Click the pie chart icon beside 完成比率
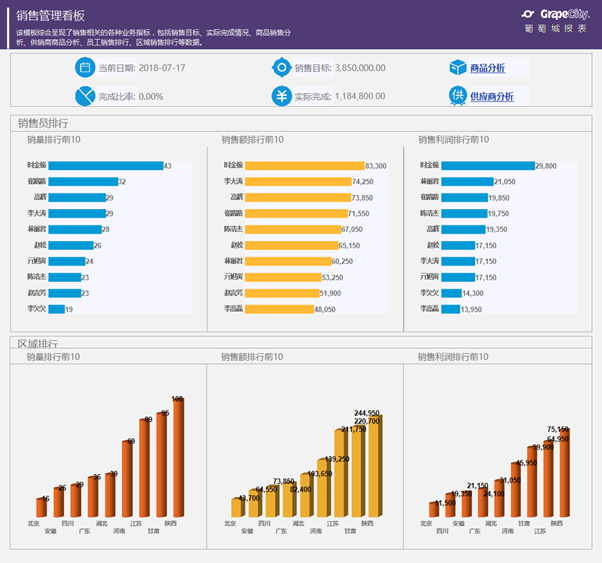 click(85, 96)
